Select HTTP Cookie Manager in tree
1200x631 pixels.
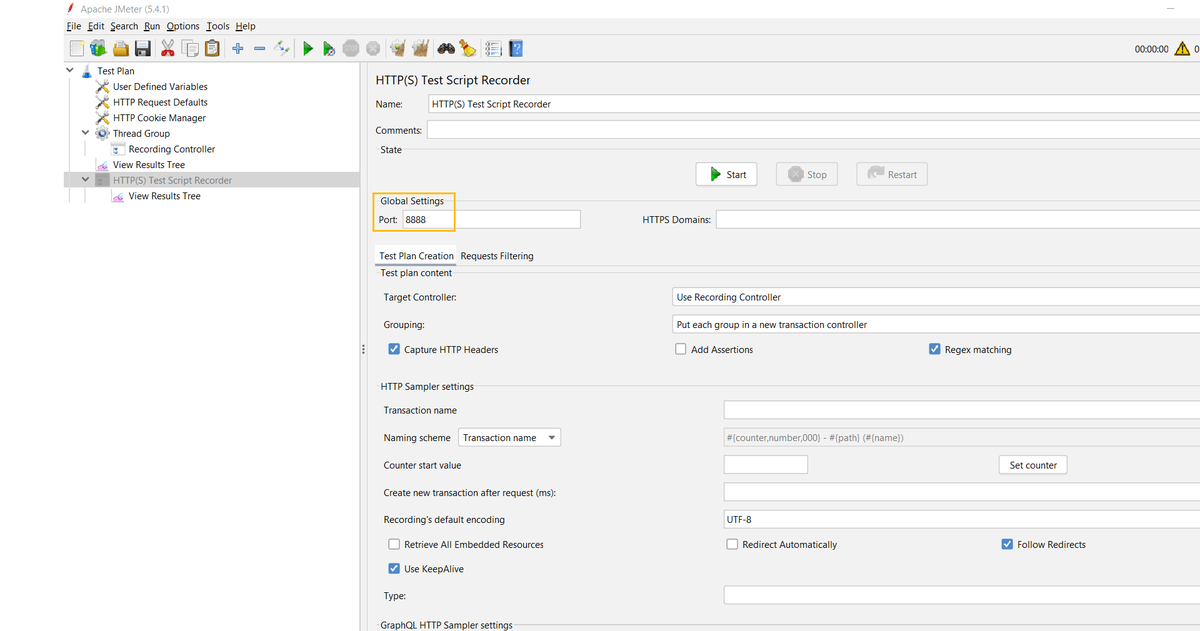pos(159,118)
